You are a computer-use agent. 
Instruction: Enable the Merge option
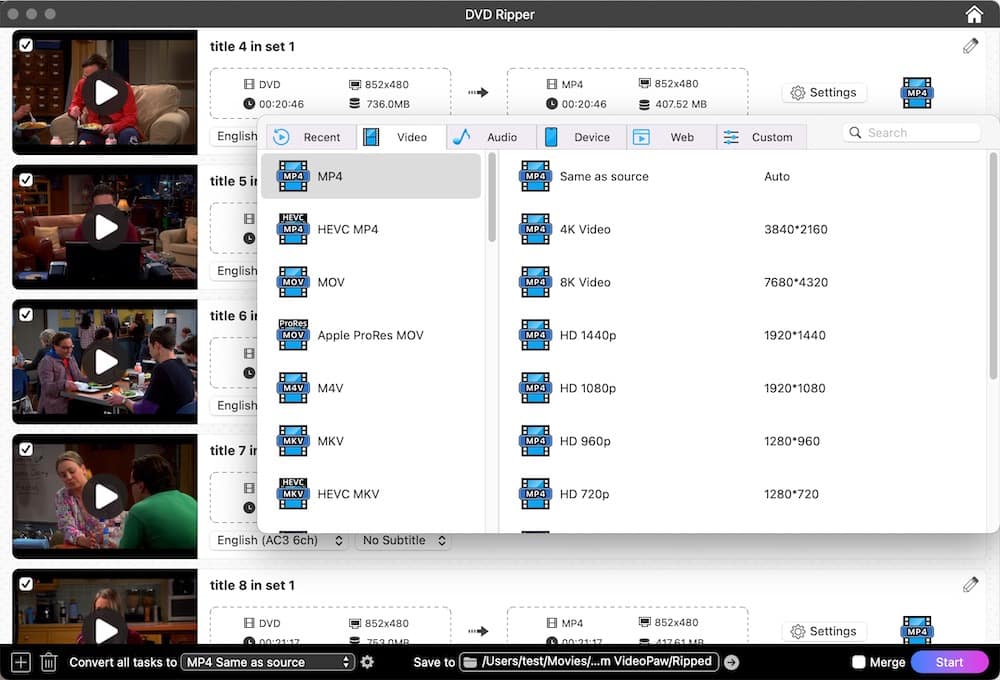858,661
